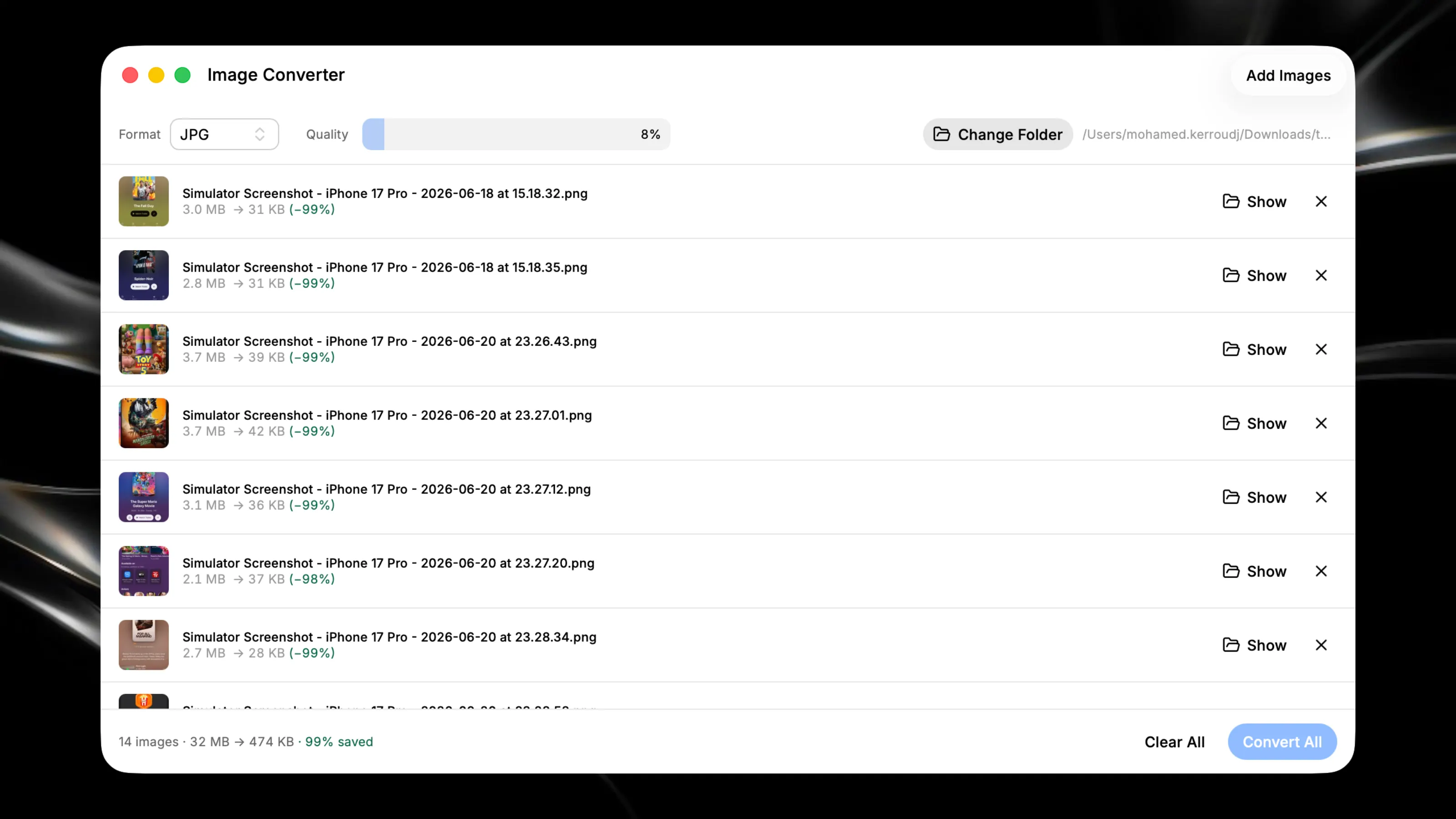1456x819 pixels.
Task: Select the file name ending 15.18.32.png
Action: (x=385, y=193)
